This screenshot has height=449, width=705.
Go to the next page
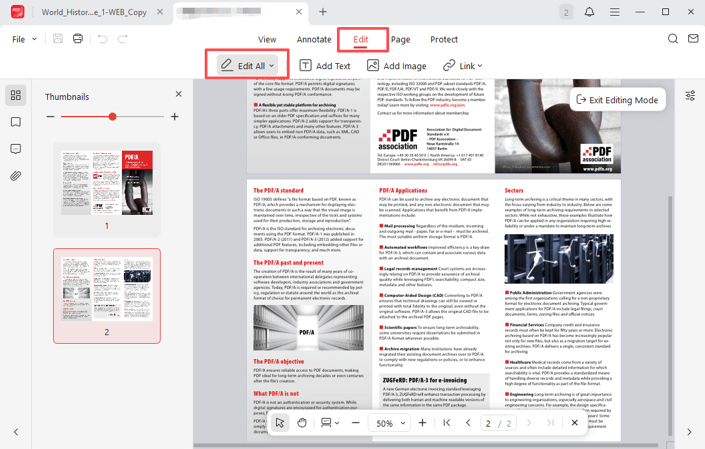click(529, 423)
